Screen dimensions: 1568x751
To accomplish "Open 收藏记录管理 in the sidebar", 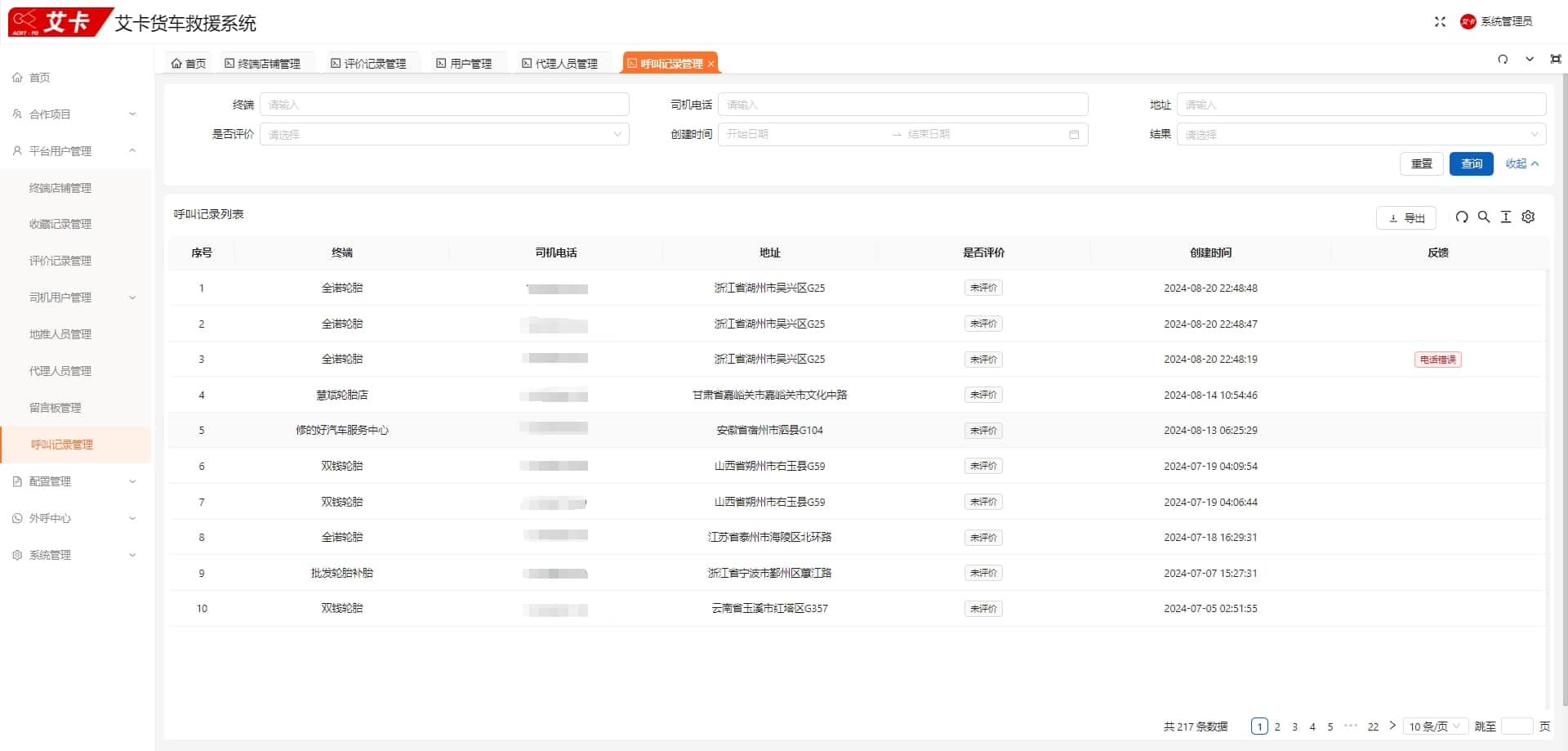I will [x=60, y=225].
